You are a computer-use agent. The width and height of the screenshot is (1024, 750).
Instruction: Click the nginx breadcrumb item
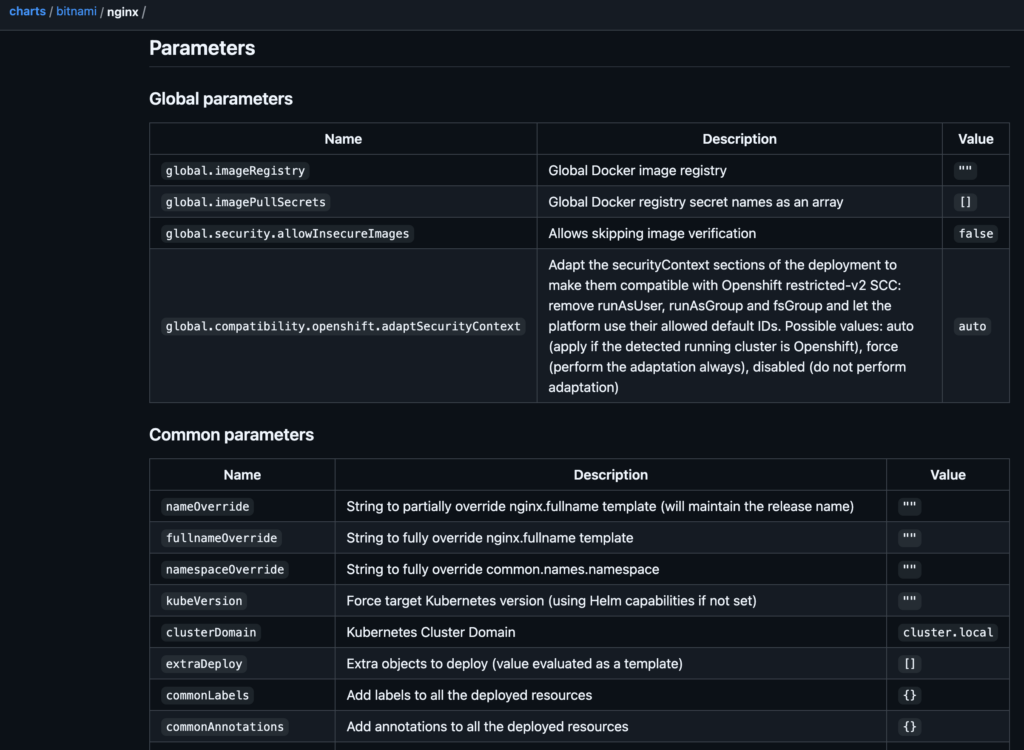click(122, 12)
